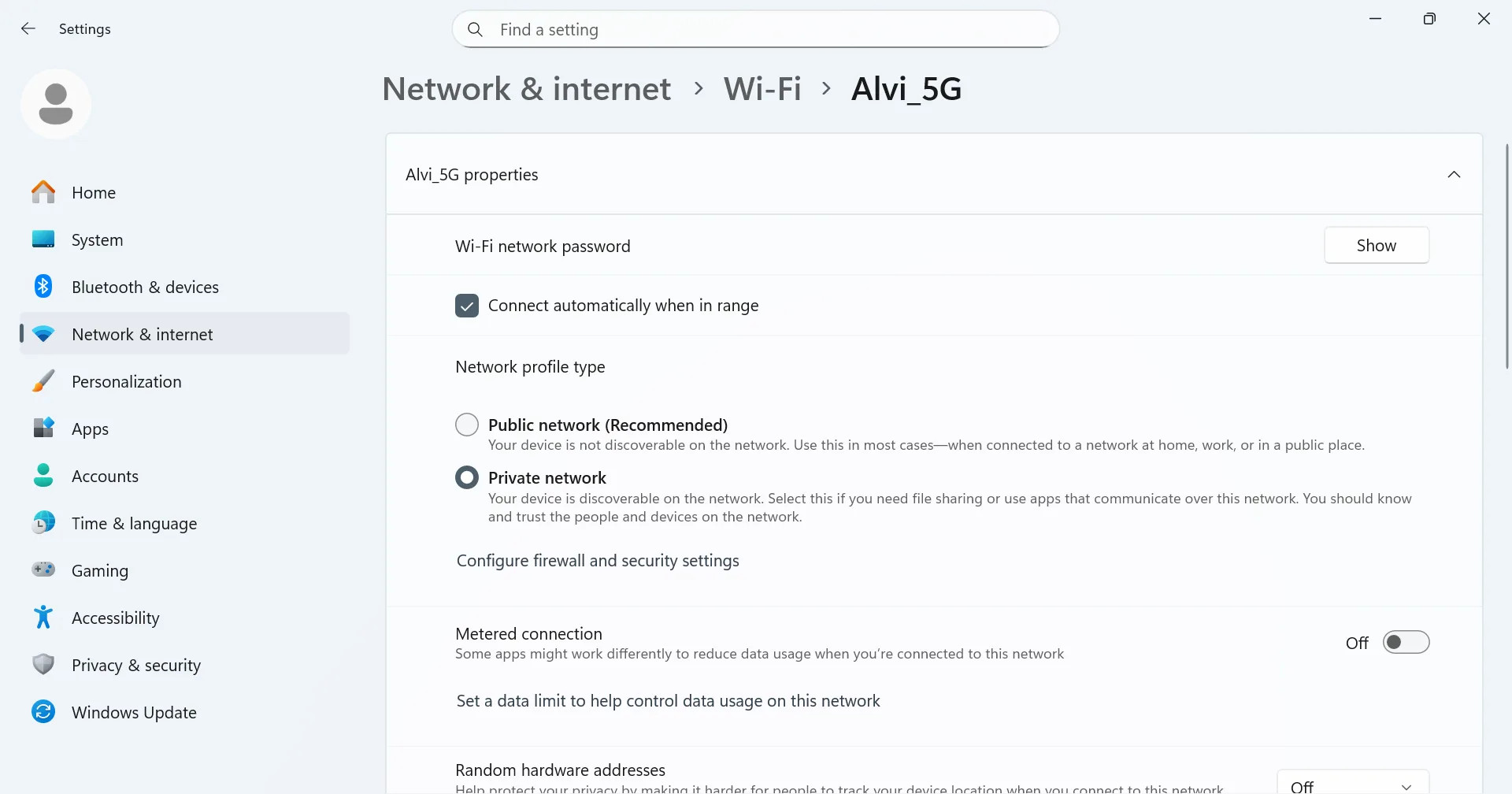Click the Network & internet breadcrumb
Image resolution: width=1512 pixels, height=794 pixels.
(526, 88)
